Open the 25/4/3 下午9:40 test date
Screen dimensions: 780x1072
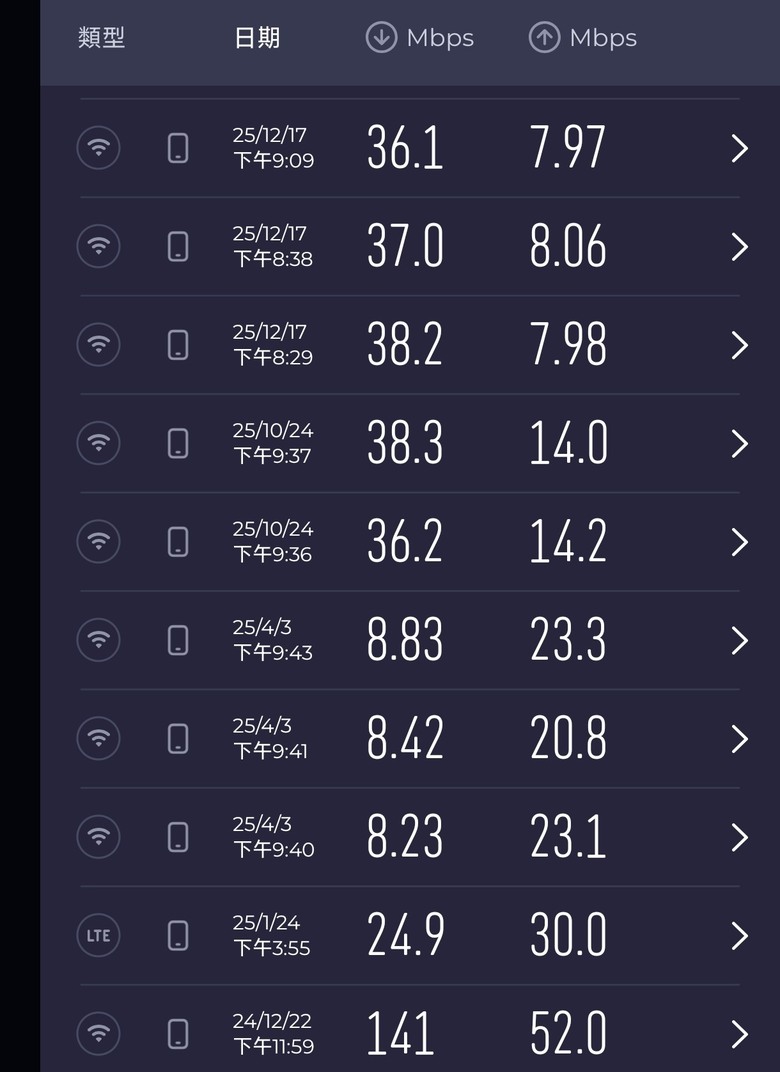tap(273, 837)
